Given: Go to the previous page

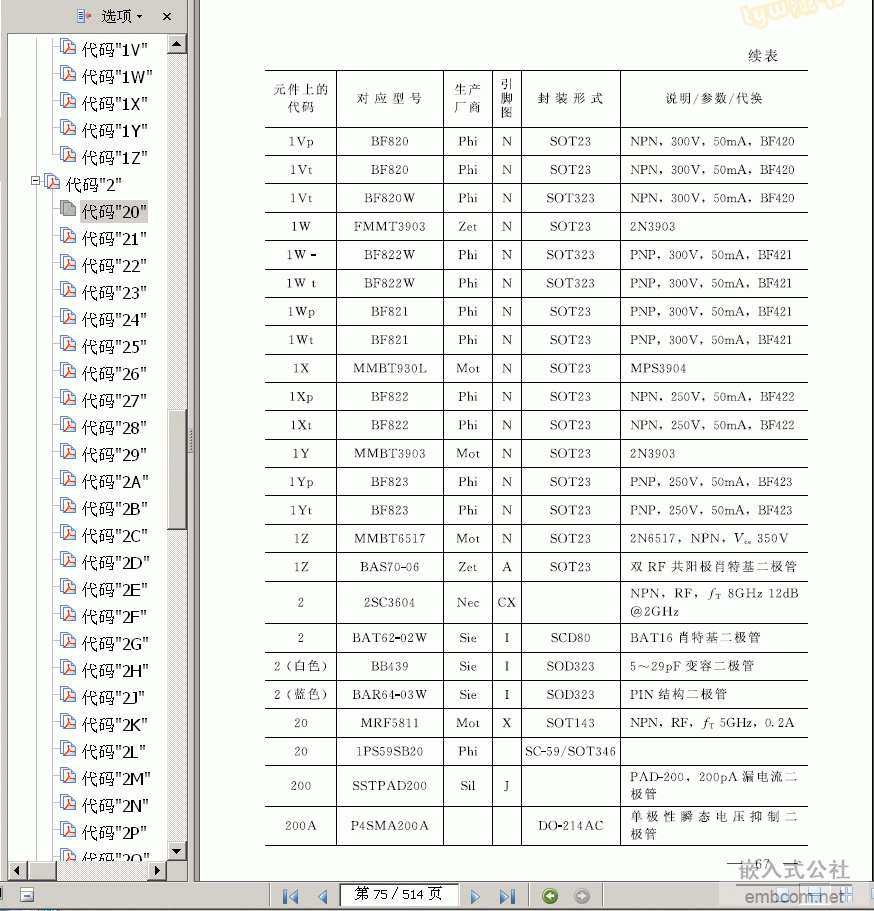Looking at the screenshot, I should [x=323, y=896].
